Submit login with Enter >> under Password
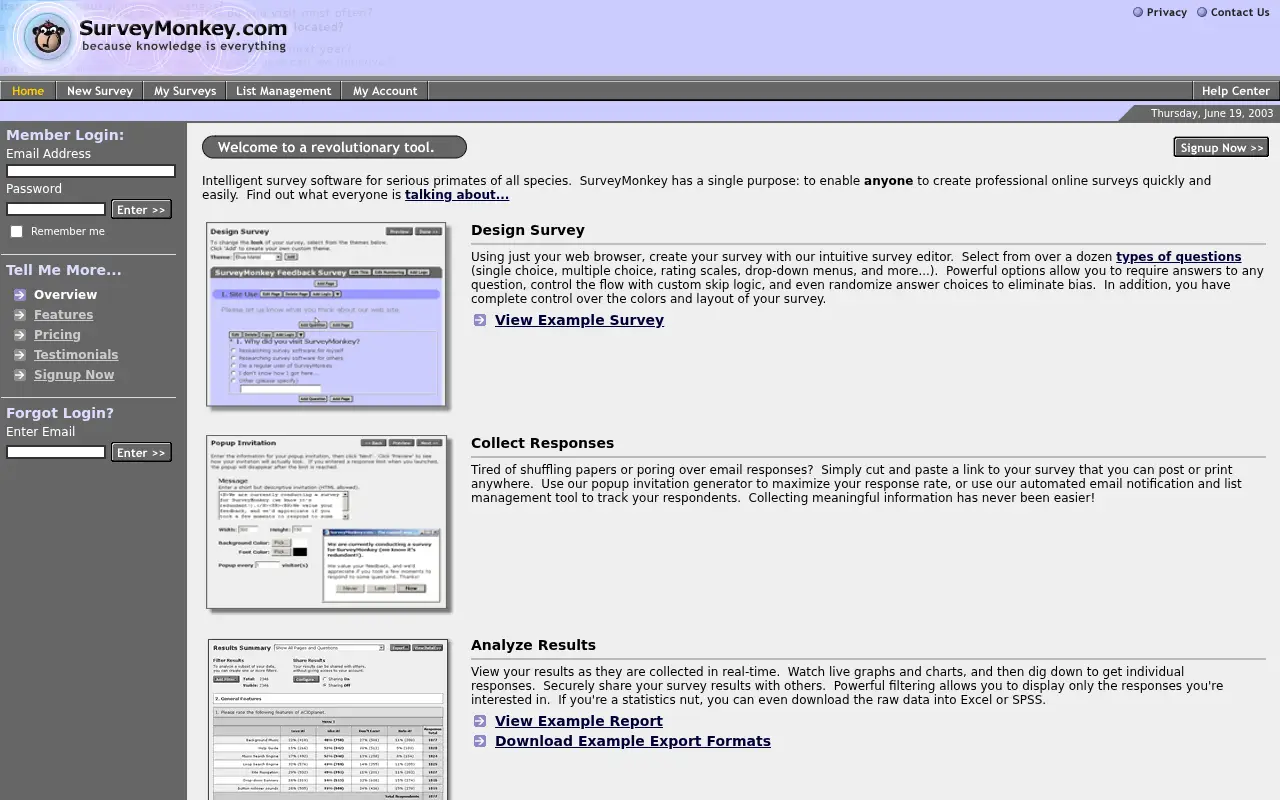 141,209
